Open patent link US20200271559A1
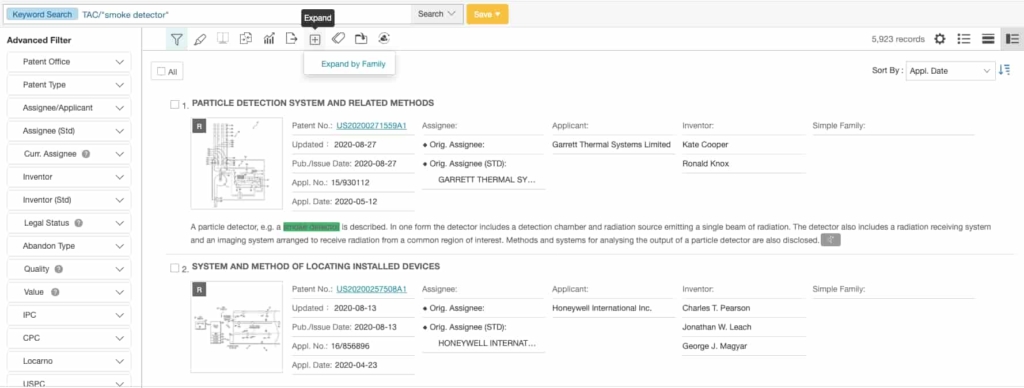This screenshot has width=1024, height=388. pos(372,125)
